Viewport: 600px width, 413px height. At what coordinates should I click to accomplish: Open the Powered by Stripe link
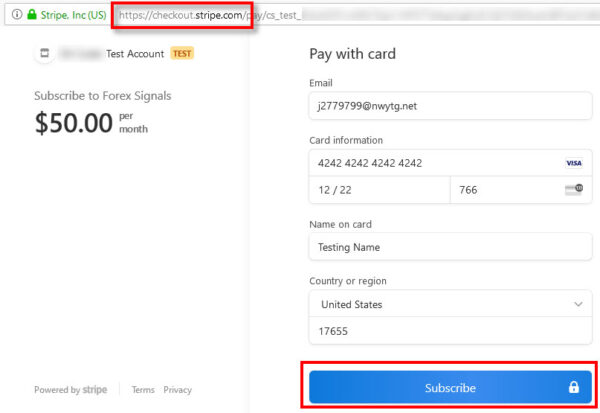(71, 390)
